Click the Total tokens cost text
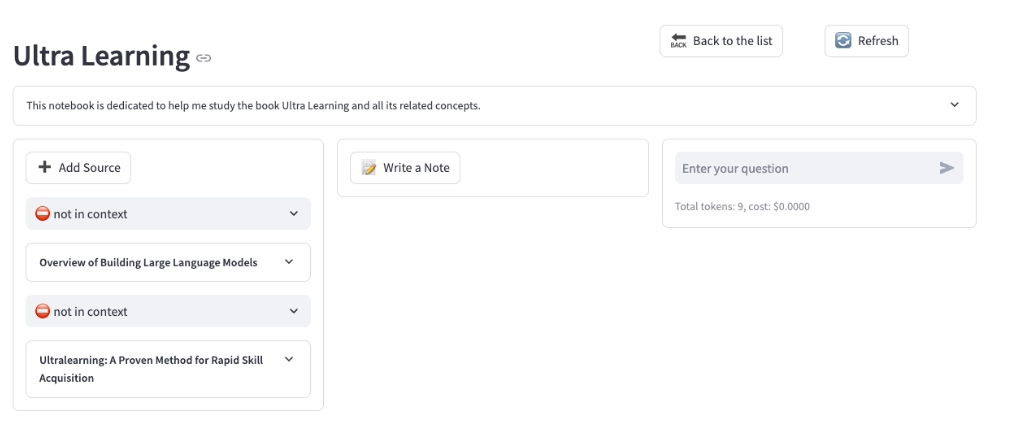 coord(742,207)
